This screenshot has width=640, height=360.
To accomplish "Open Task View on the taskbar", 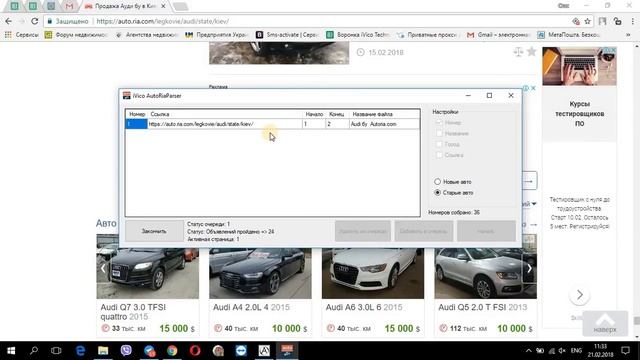I will point(56,351).
